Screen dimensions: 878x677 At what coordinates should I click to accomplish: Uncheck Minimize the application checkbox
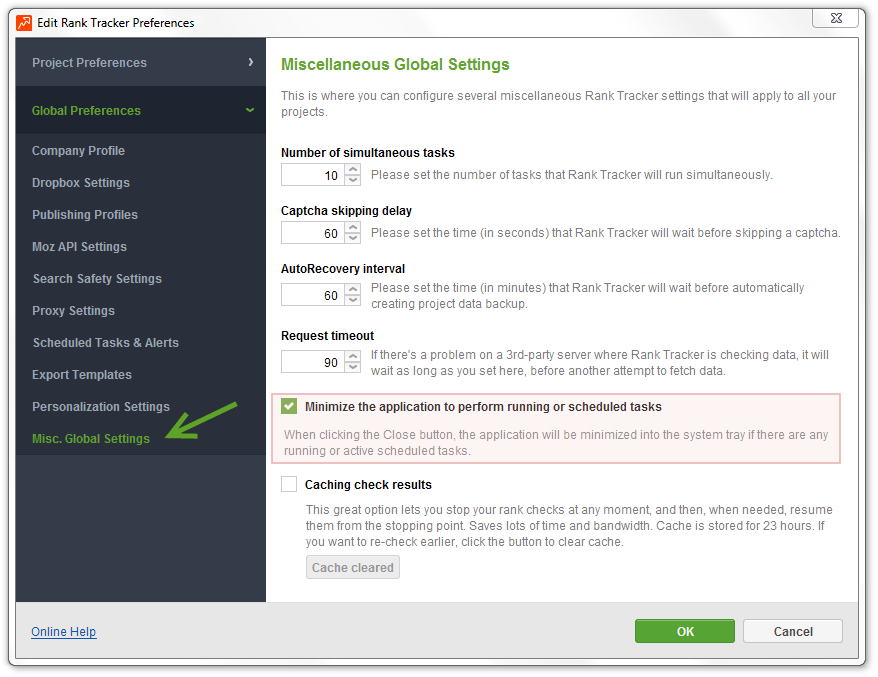point(289,407)
